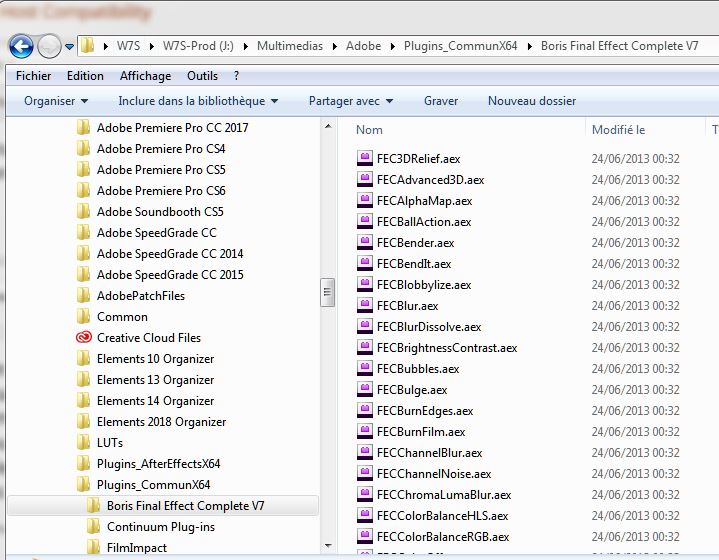719x560 pixels.
Task: Open the Edition menu
Action: tap(85, 76)
